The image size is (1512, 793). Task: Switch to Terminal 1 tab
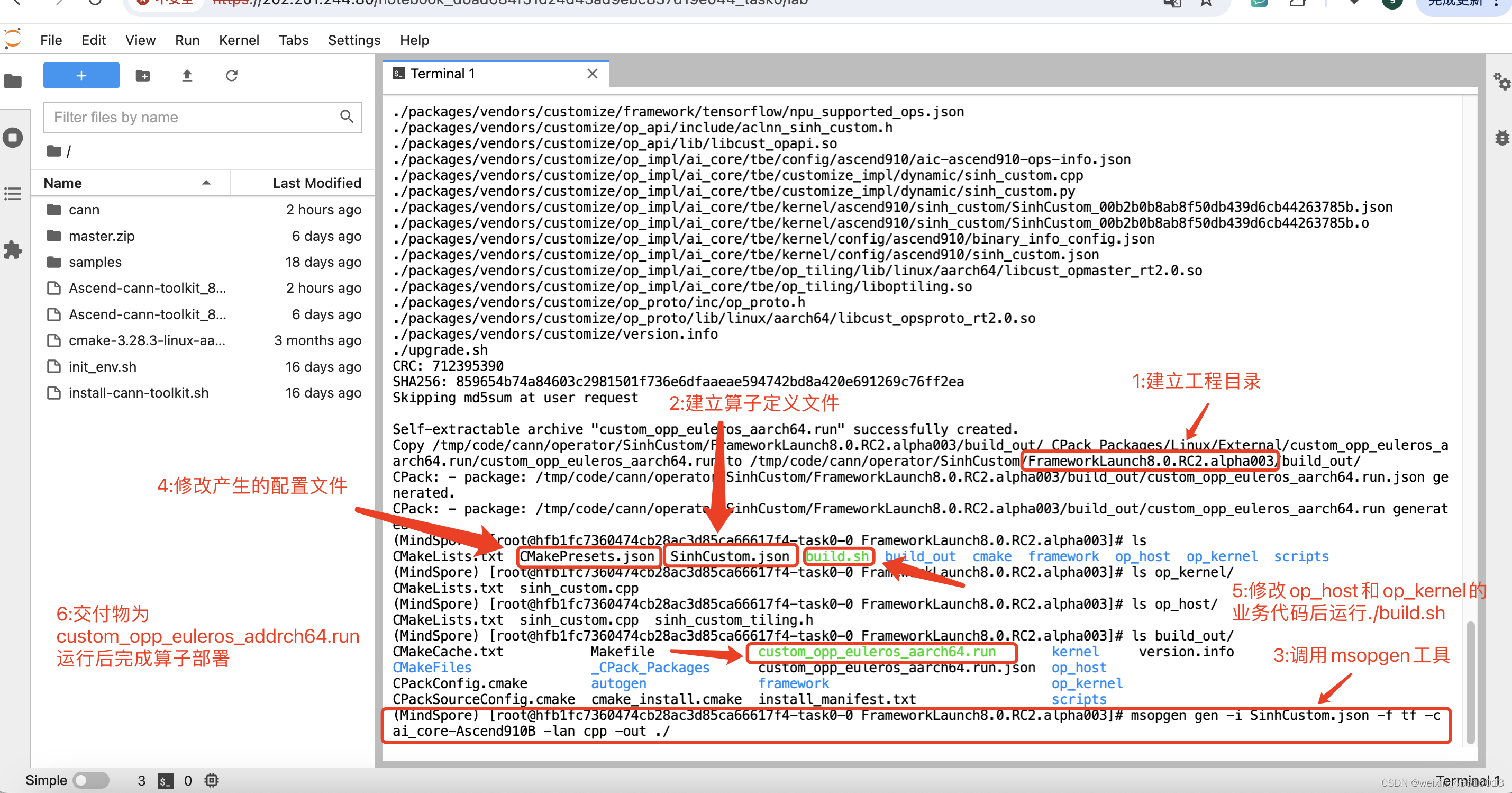pos(443,74)
